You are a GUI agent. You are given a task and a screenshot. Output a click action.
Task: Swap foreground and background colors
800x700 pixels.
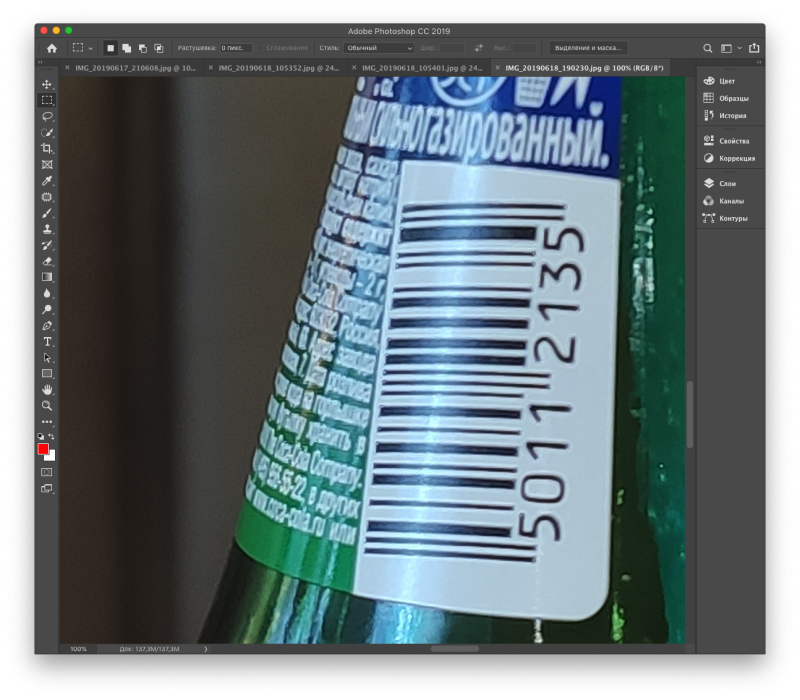(52, 436)
